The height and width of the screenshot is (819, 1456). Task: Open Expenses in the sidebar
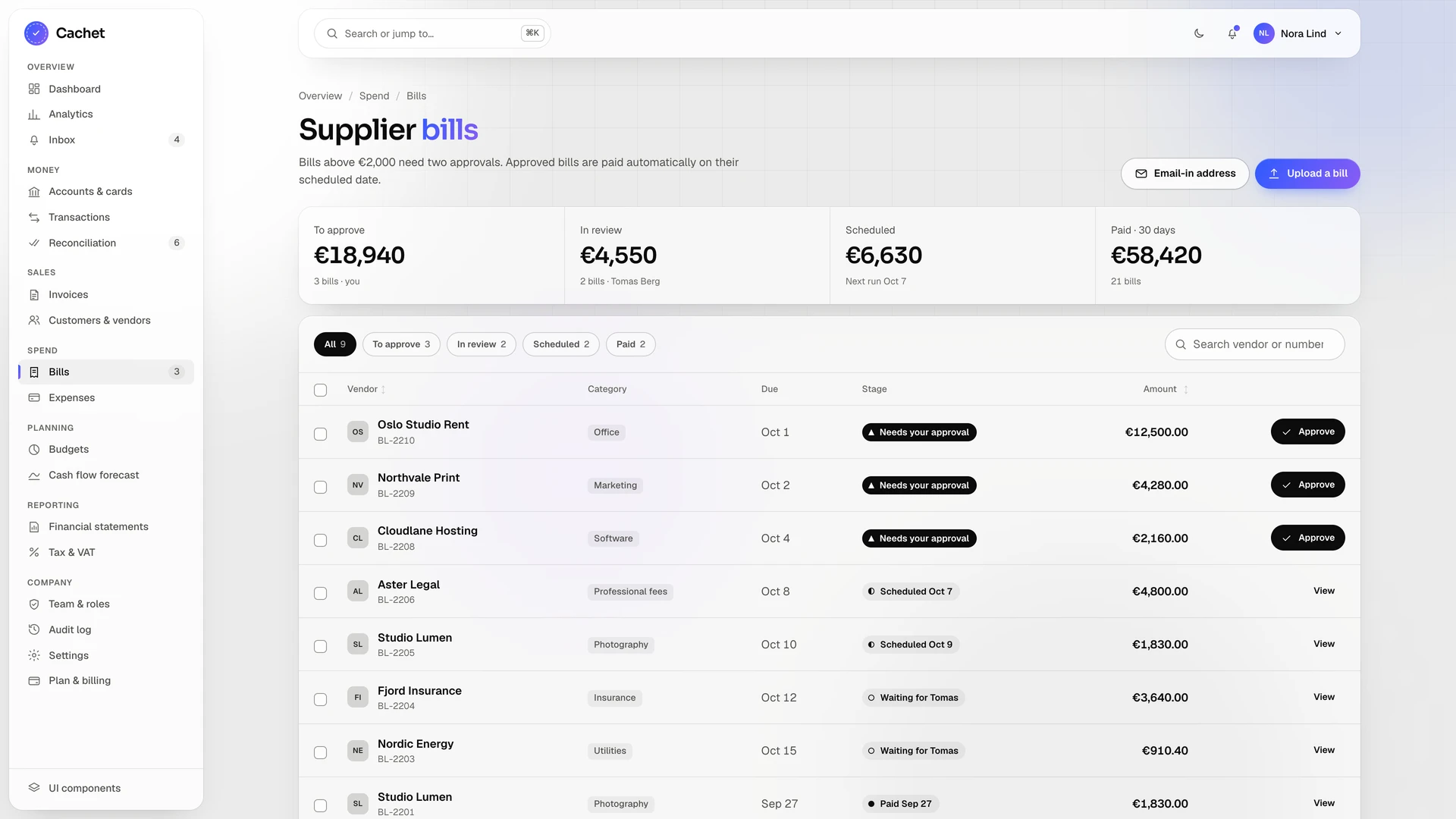pos(106,398)
